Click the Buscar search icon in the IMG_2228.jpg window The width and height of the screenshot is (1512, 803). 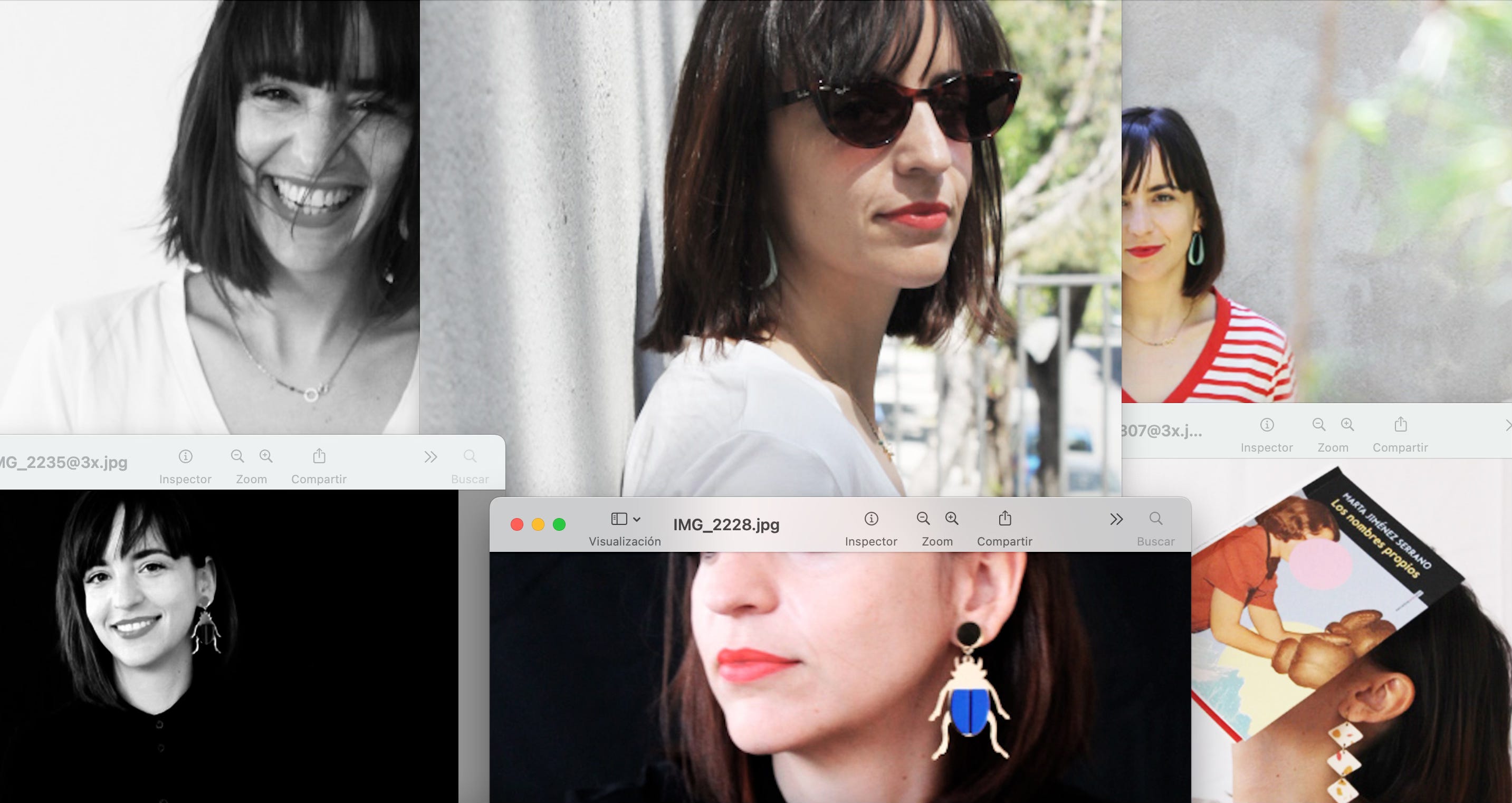(x=1156, y=519)
